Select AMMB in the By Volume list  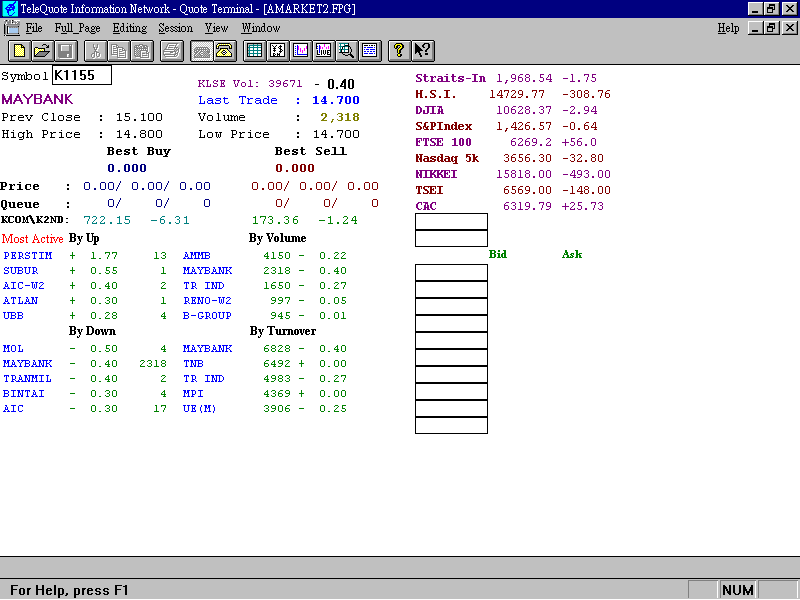[196, 255]
